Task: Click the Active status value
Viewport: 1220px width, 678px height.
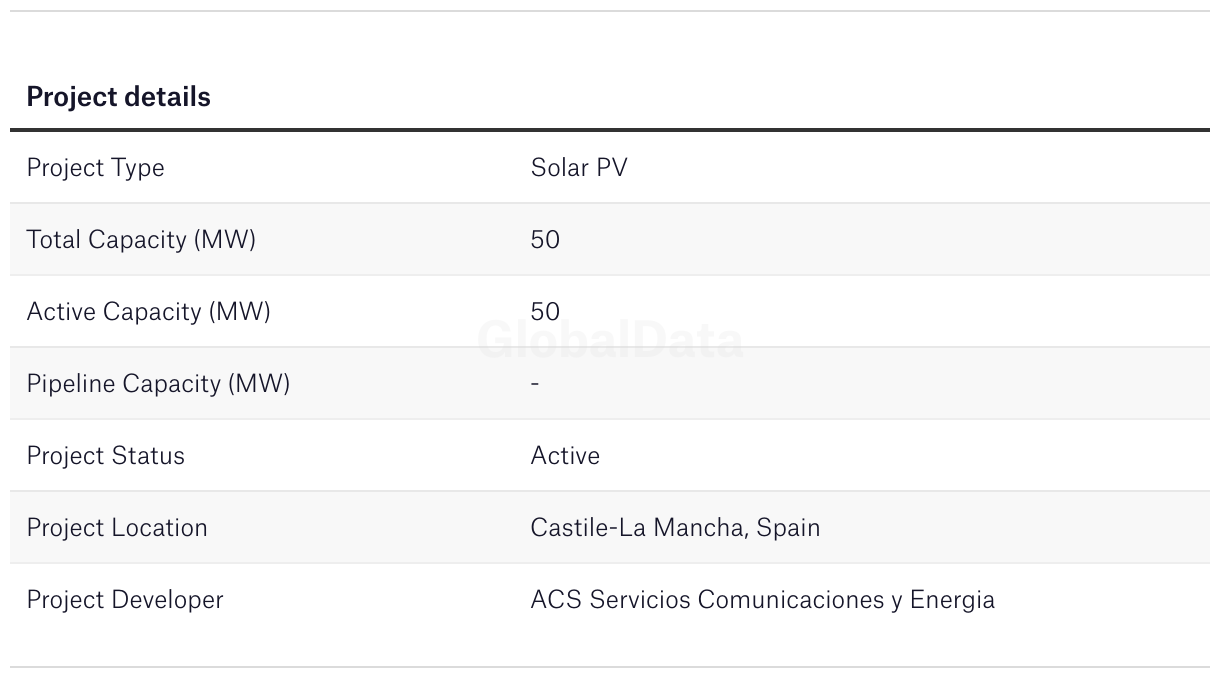Action: [565, 456]
